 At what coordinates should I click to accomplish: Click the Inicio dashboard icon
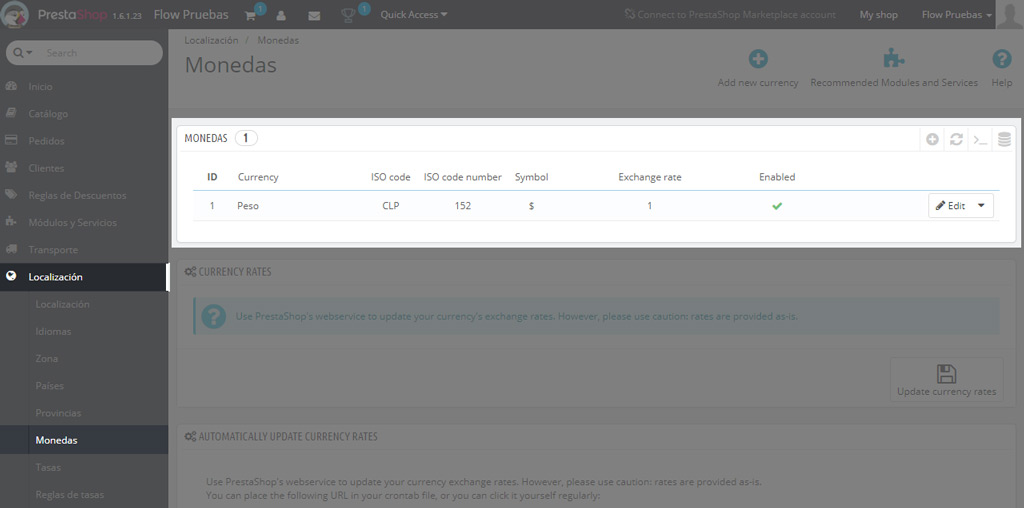(x=10, y=86)
